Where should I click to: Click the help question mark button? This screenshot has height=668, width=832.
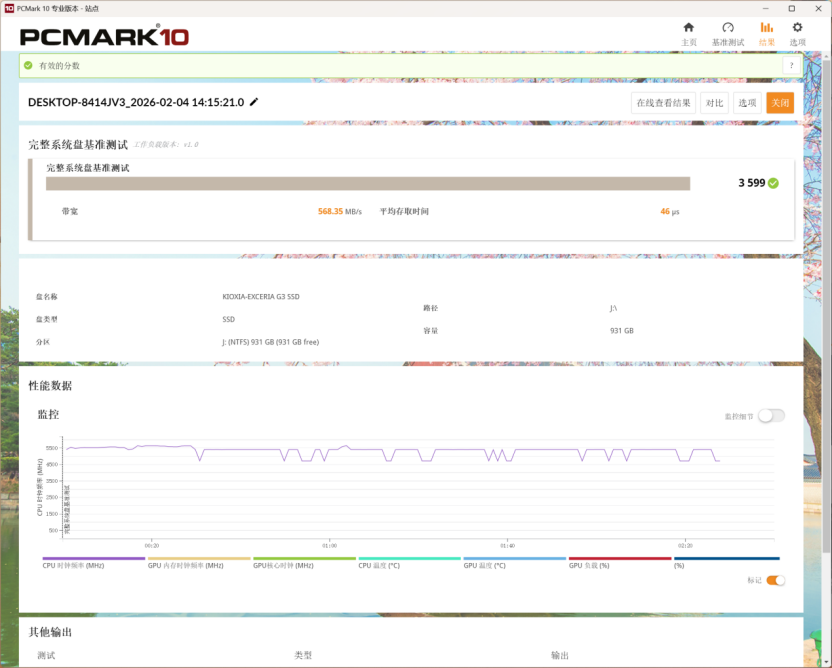(791, 65)
